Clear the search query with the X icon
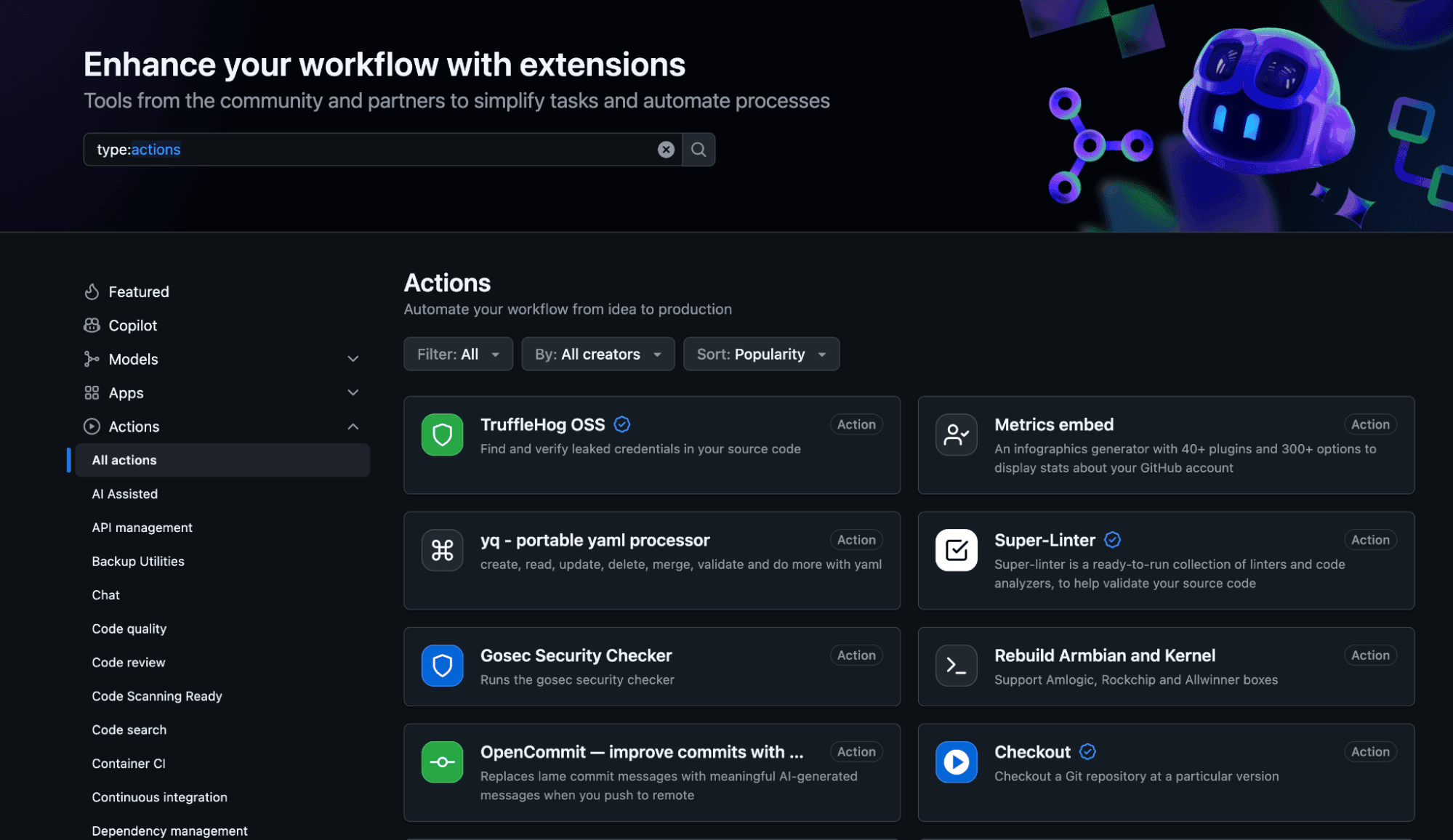 click(x=666, y=150)
